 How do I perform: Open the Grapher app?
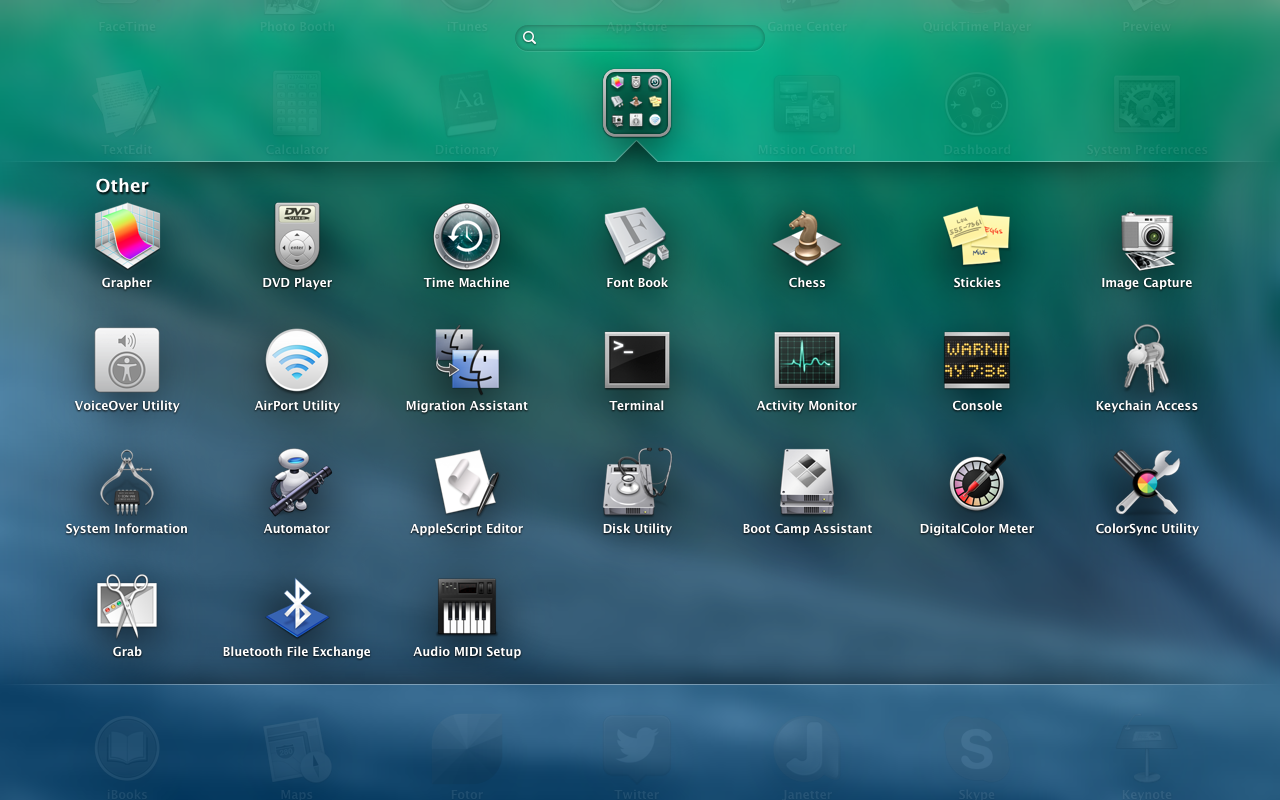pyautogui.click(x=127, y=237)
